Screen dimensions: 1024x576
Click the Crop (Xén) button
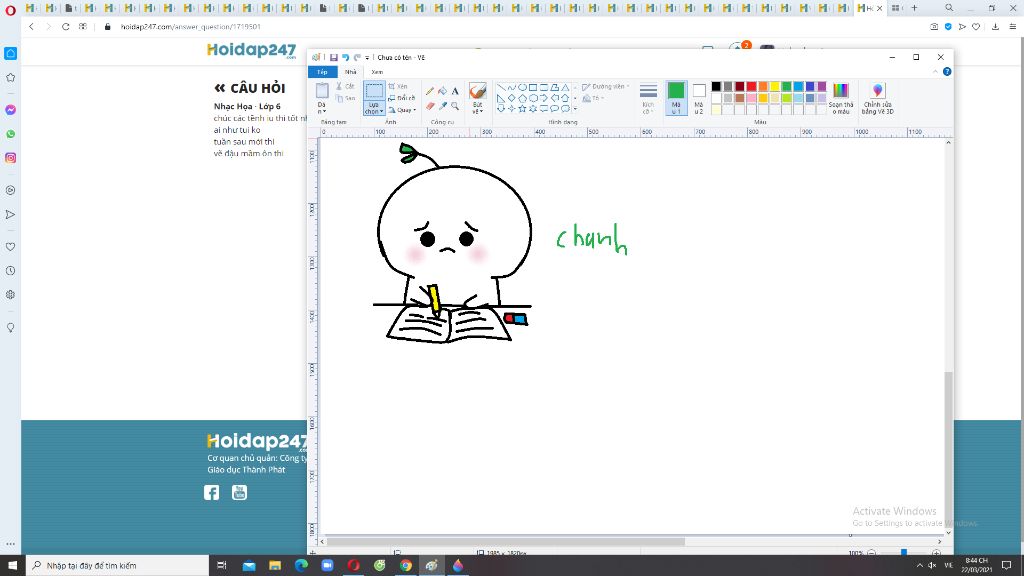(x=398, y=86)
